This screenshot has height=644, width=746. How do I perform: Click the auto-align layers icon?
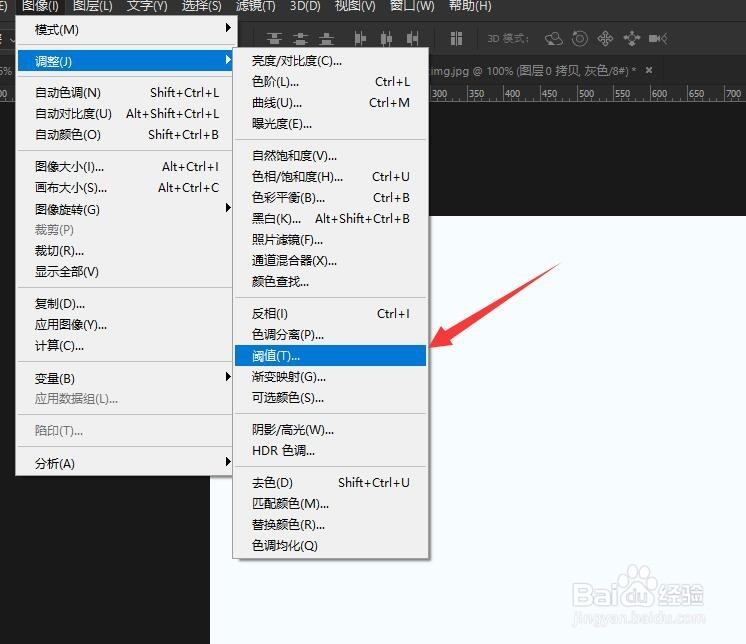(456, 39)
